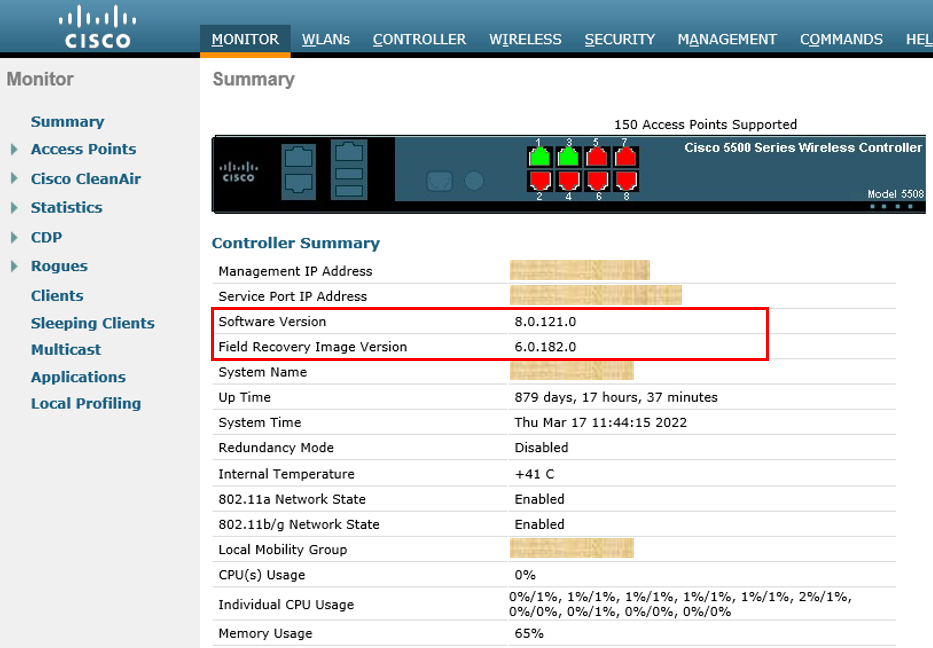Click the System Time value
933x648 pixels.
point(600,422)
